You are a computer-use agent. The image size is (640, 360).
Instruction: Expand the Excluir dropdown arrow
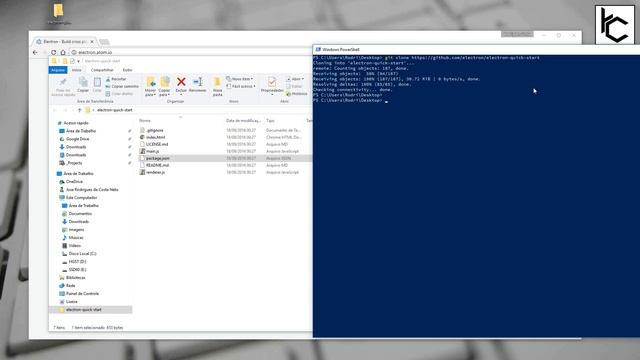click(x=181, y=95)
